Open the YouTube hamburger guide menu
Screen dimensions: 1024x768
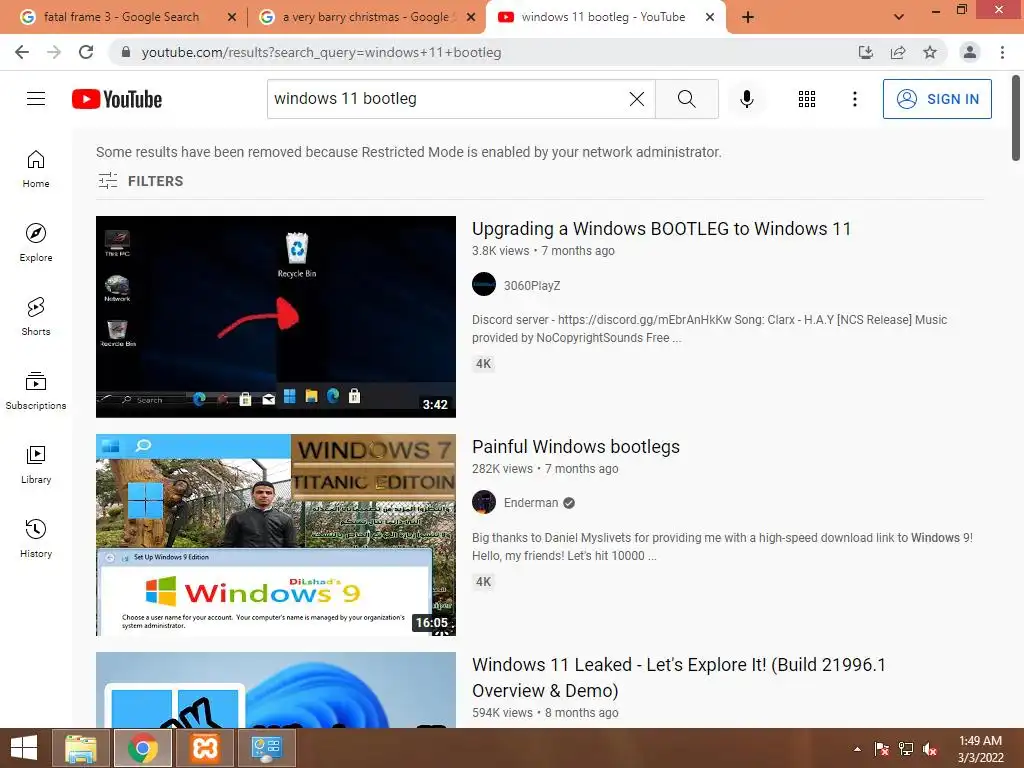(36, 99)
